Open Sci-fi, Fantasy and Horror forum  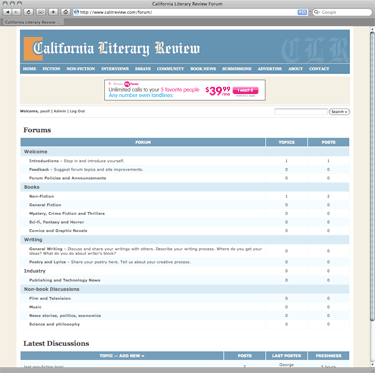[x=56, y=222]
